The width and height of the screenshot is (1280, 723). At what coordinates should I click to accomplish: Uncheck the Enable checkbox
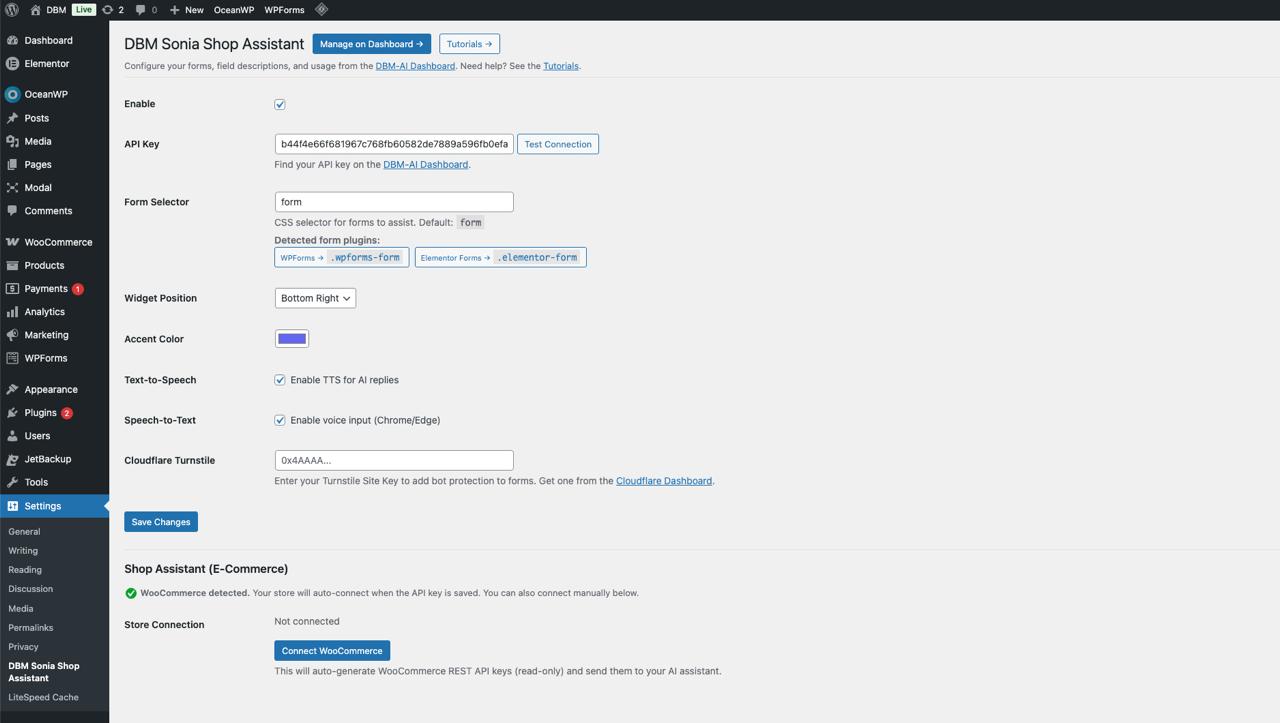click(280, 104)
